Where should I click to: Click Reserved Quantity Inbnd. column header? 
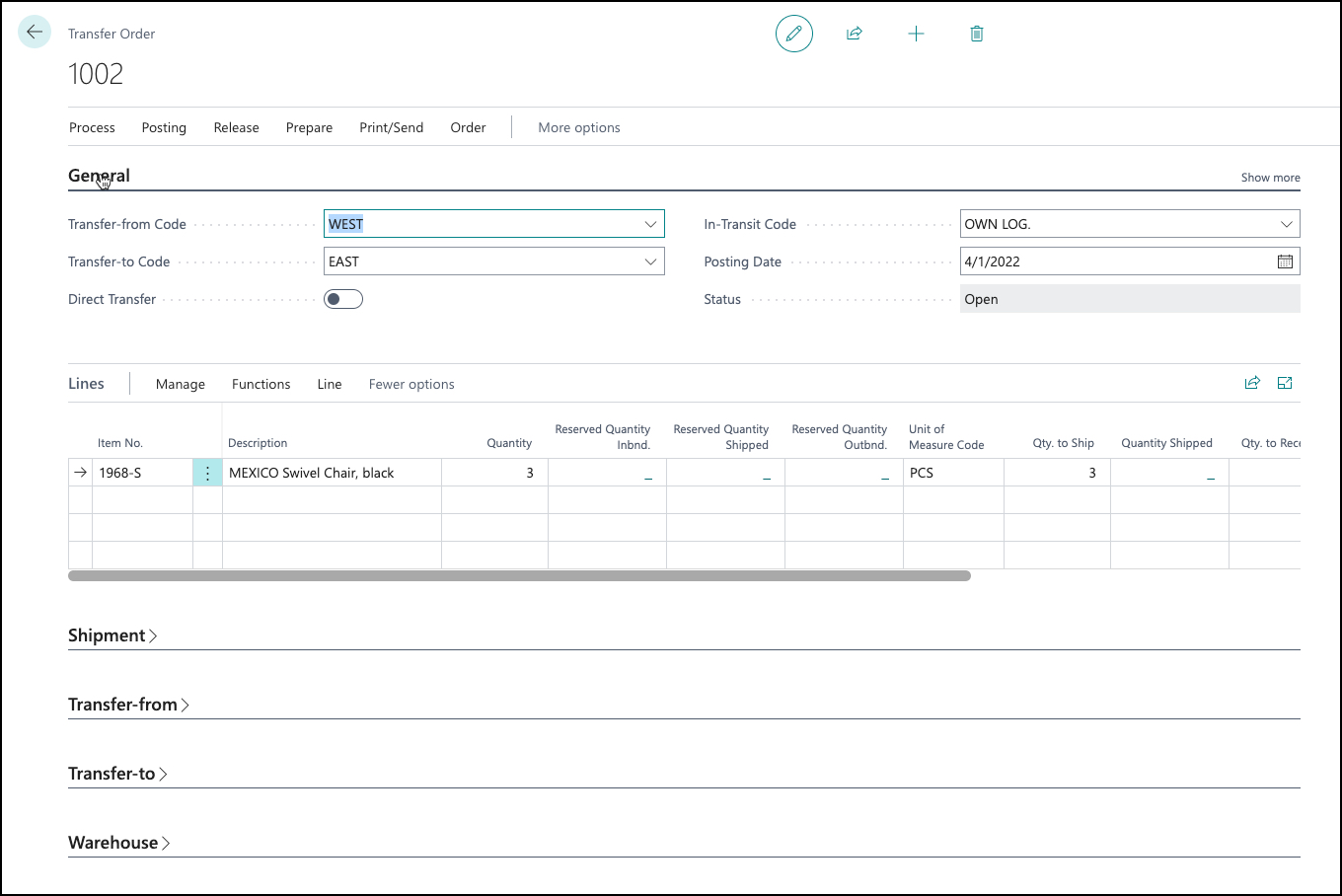pos(603,437)
